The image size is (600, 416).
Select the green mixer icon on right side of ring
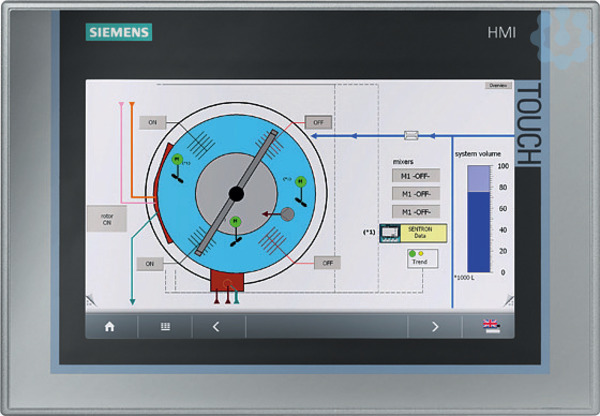pyautogui.click(x=300, y=182)
